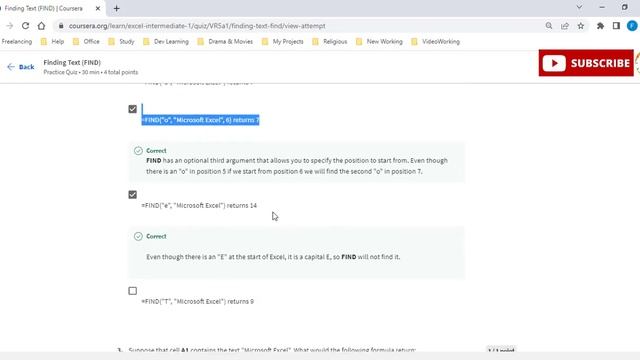The image size is (640, 360).
Task: Click explanation about capital E not found
Action: [x=273, y=257]
